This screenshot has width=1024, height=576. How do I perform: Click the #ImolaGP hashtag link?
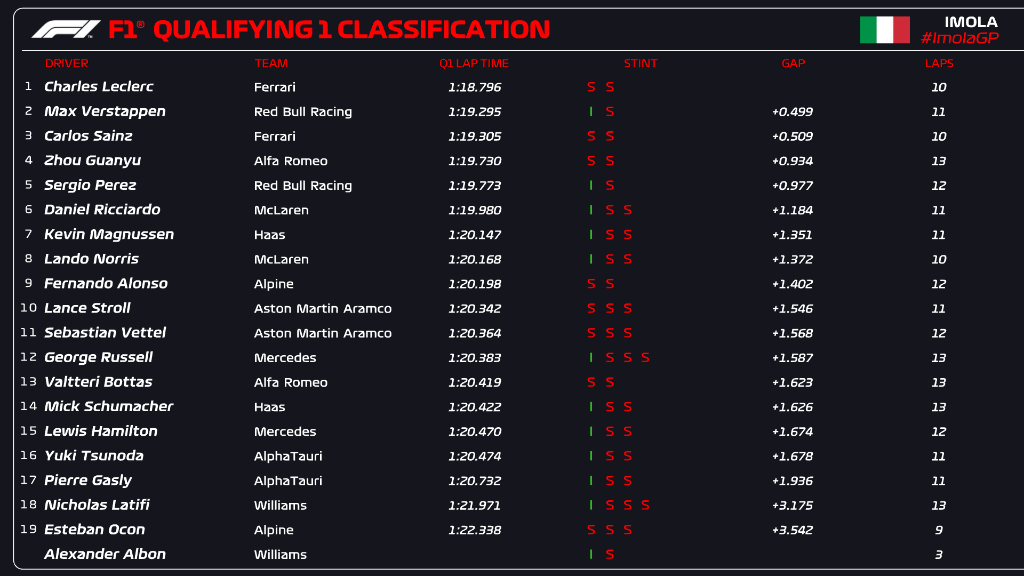coord(958,38)
